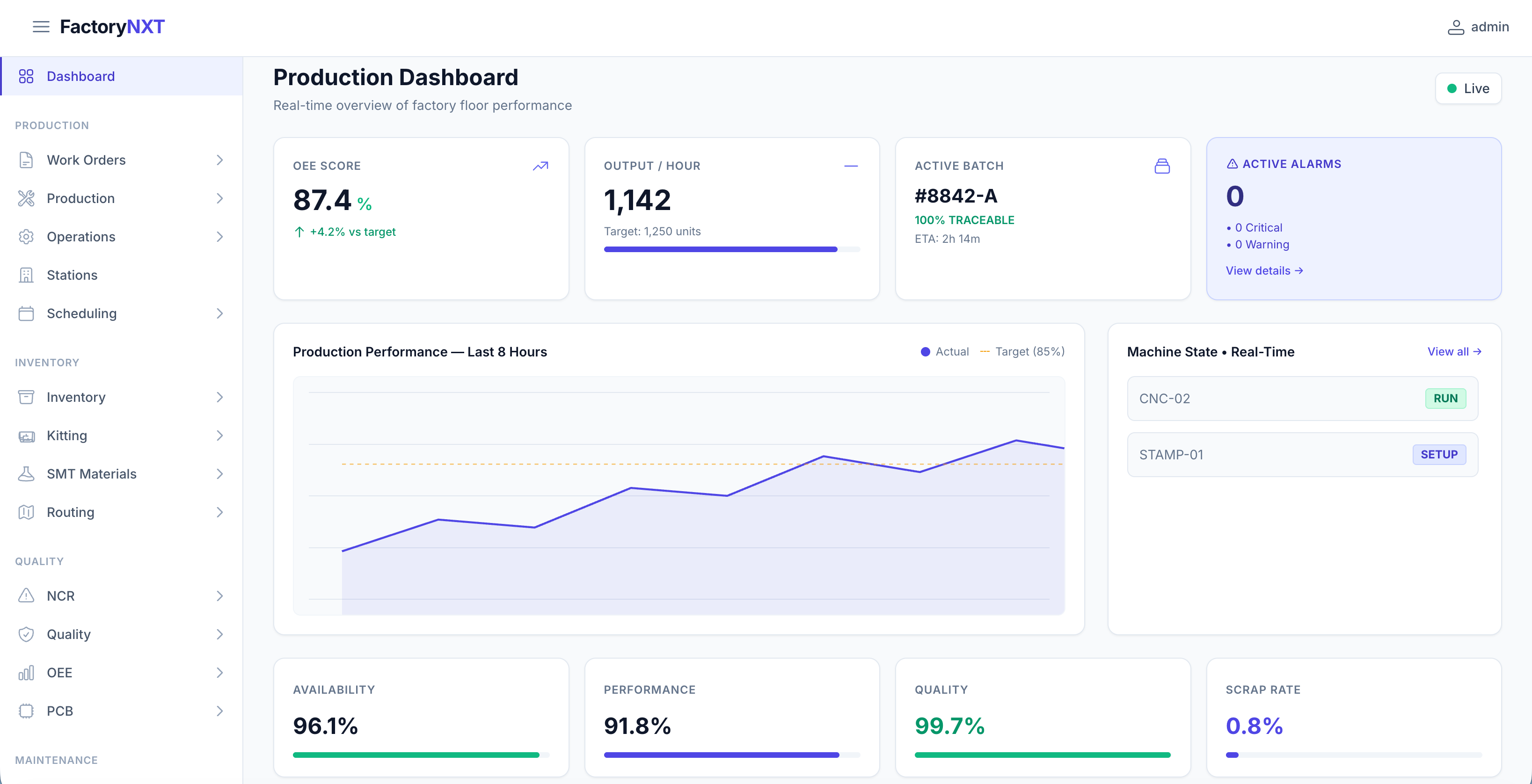The height and width of the screenshot is (784, 1532).
Task: Click the Output/Hour progress bar
Action: (x=731, y=250)
